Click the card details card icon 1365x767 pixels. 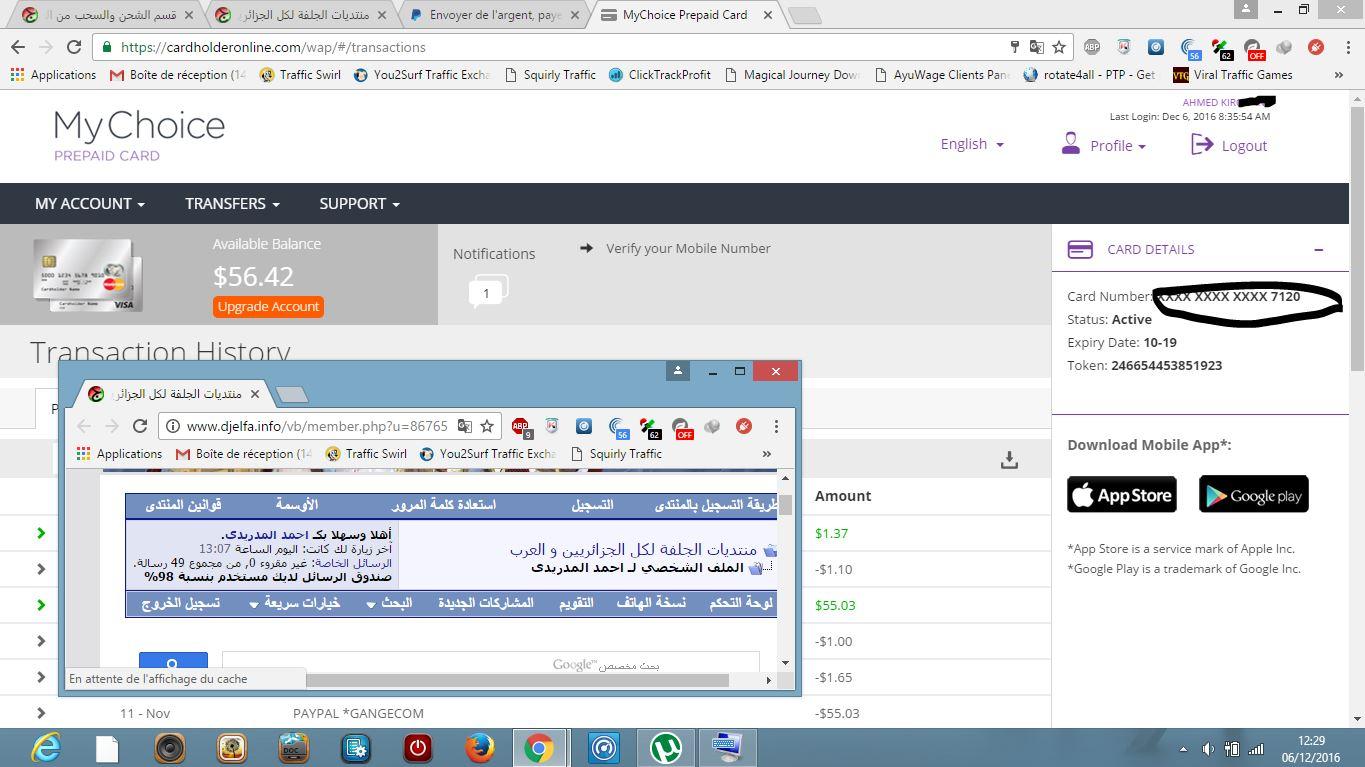[x=1080, y=250]
